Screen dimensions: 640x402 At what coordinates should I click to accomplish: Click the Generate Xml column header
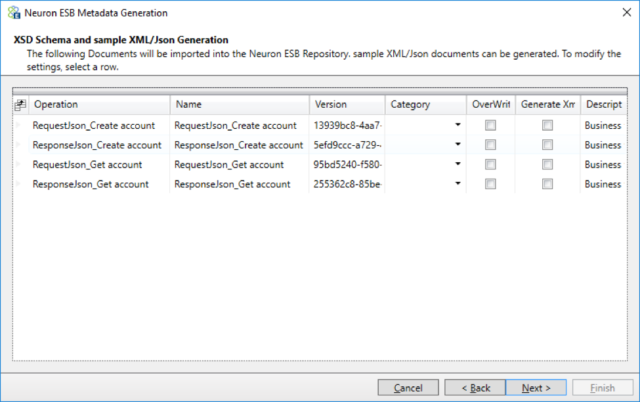coord(548,104)
